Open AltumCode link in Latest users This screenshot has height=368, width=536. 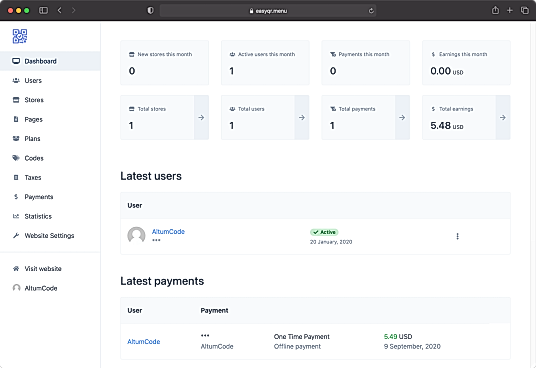(168, 231)
